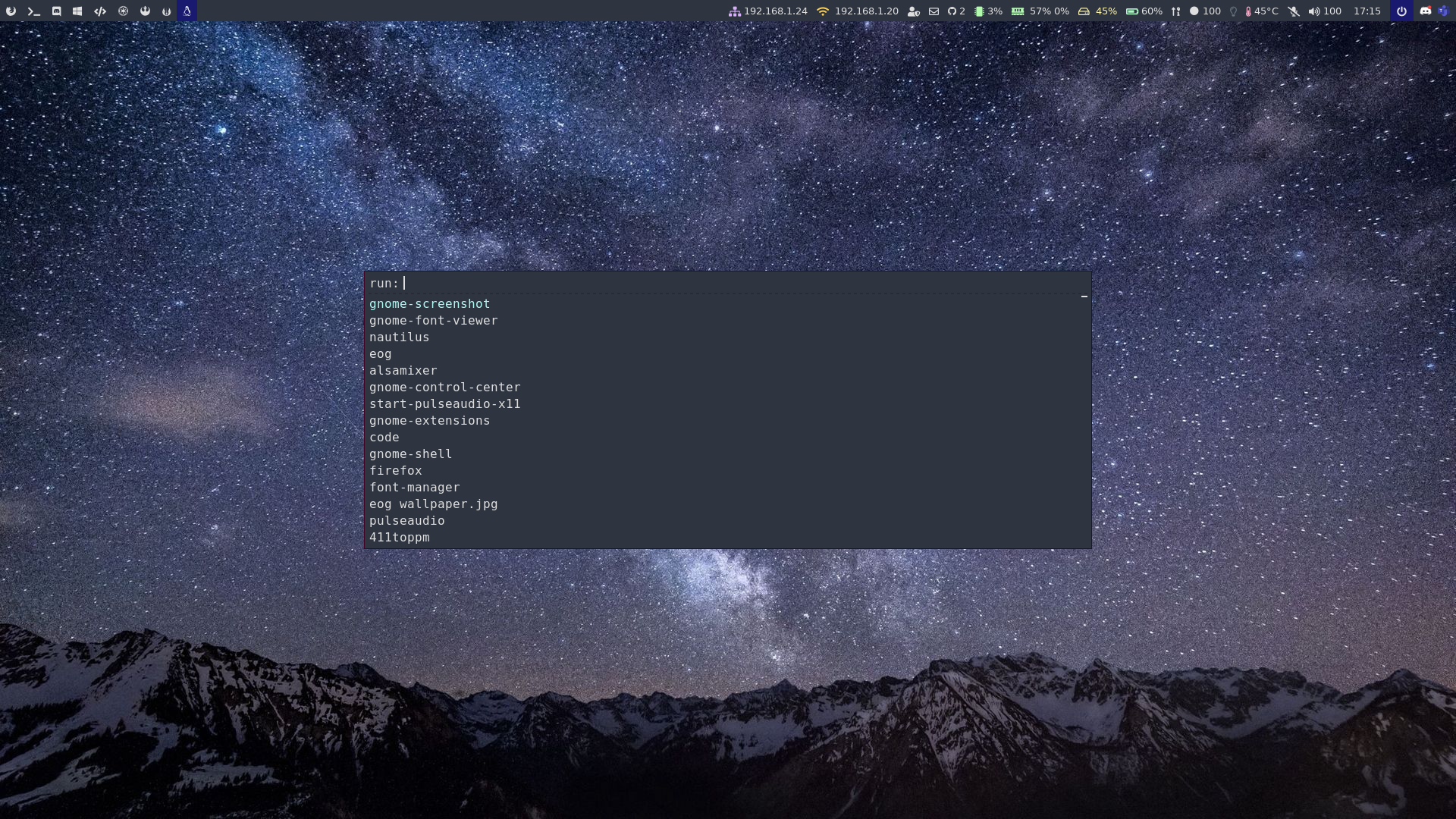Screen dimensions: 1456x819
Task: Click the yellow disk drive icon
Action: click(1084, 11)
